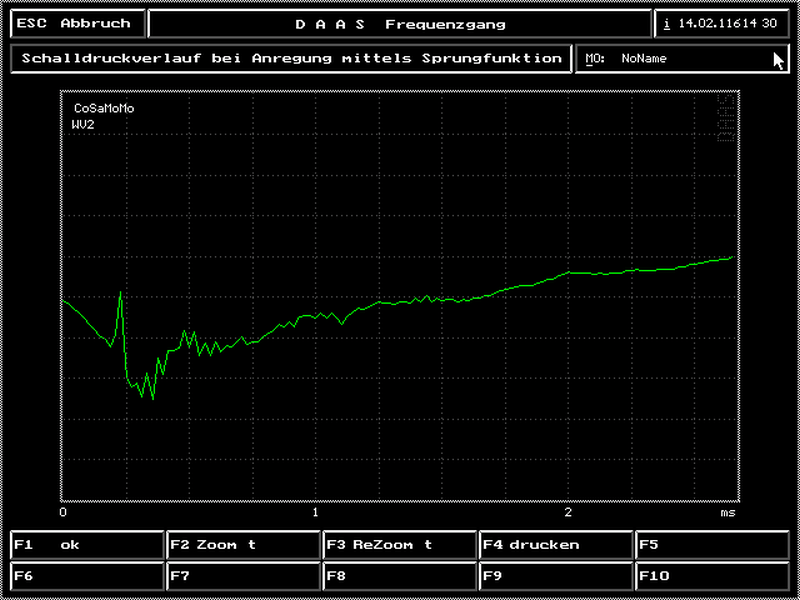Click the 2 ms mark on time axis
800x600 pixels.
[x=568, y=512]
